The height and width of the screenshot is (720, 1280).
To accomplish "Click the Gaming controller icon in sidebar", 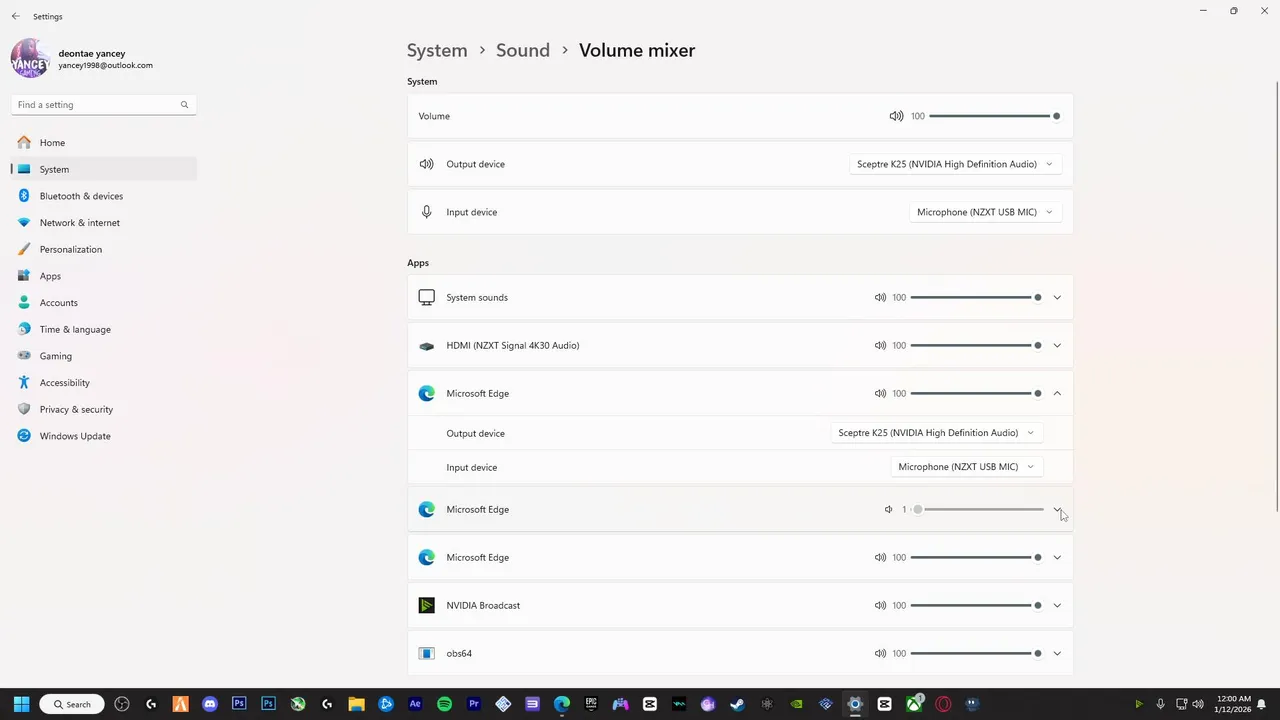I will coord(24,356).
